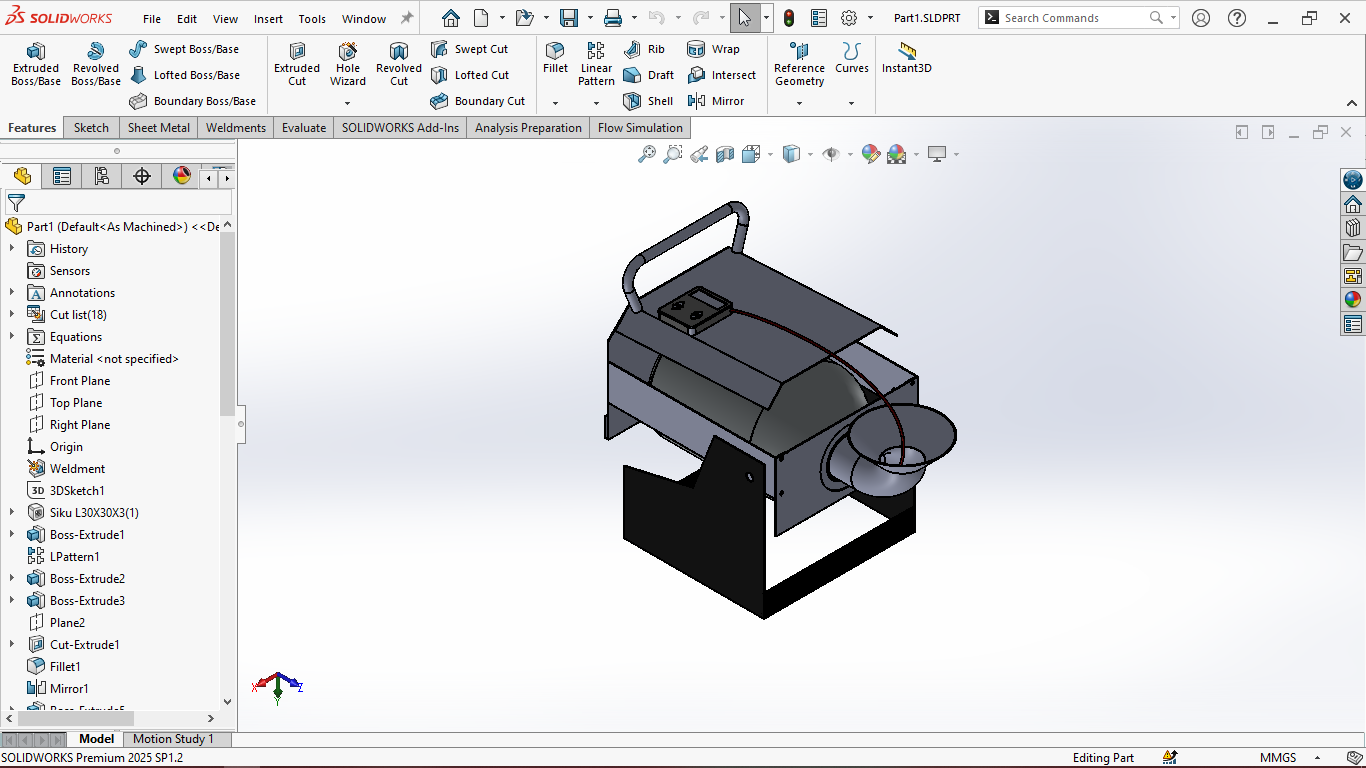Open the Appearances task pane tab
Image resolution: width=1366 pixels, height=768 pixels.
[x=1353, y=299]
